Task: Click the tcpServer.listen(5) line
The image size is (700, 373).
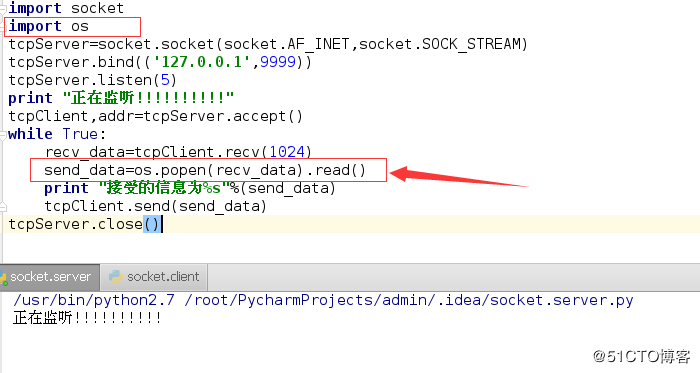Action: click(x=92, y=80)
